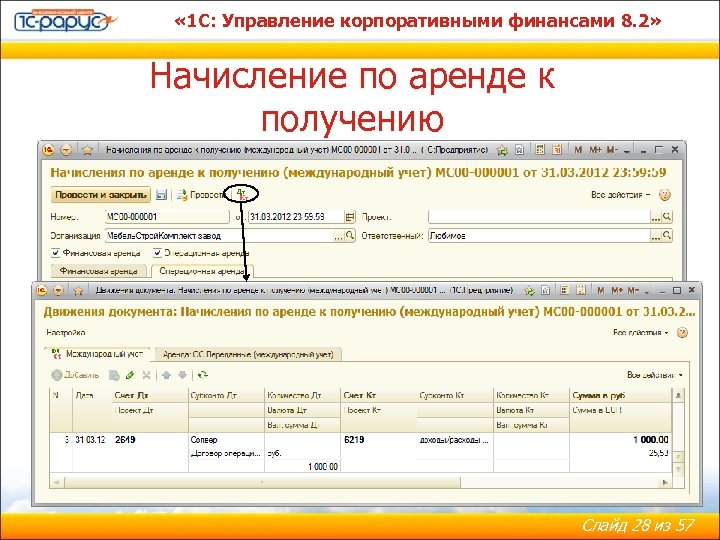Switch to the Операционная аренда tab
Image resolution: width=720 pixels, height=540 pixels.
(202, 271)
